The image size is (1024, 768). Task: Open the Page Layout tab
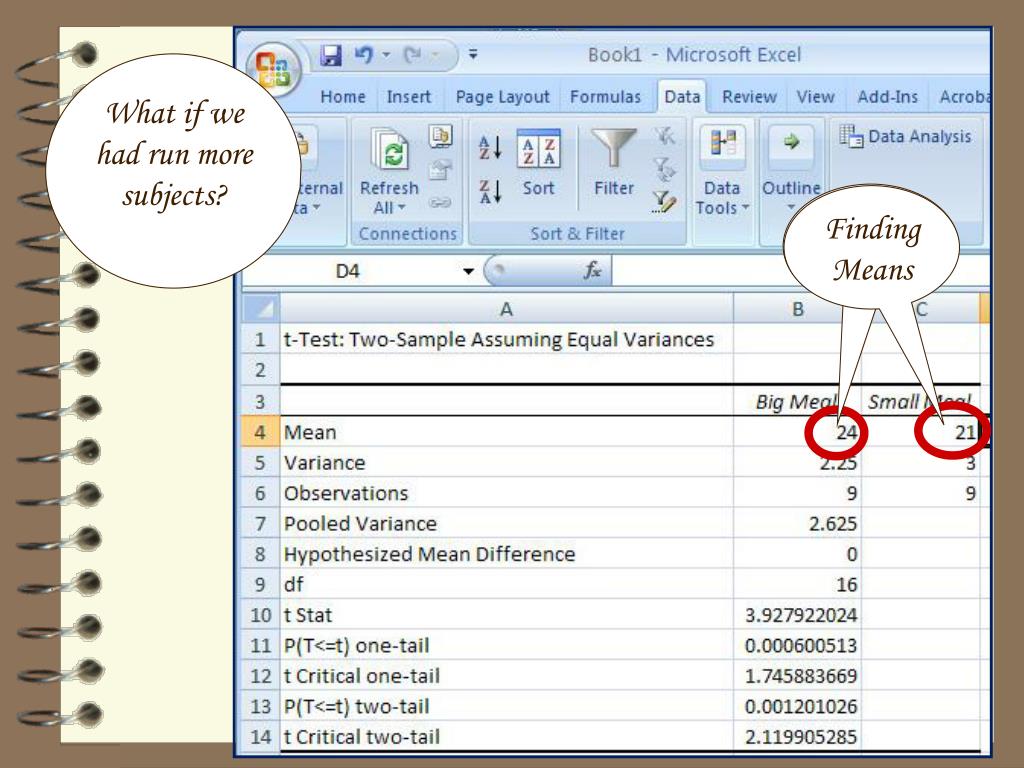pyautogui.click(x=502, y=97)
